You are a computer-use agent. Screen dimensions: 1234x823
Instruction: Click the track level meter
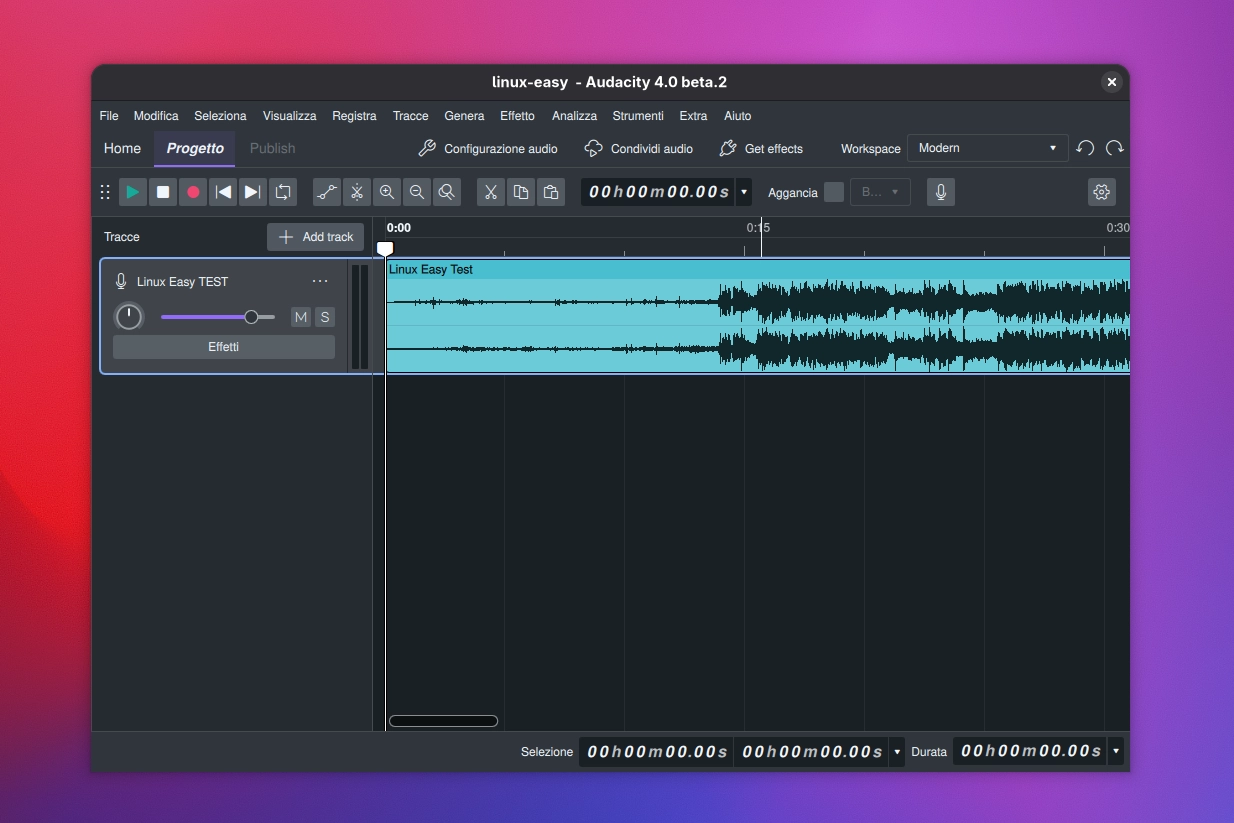click(x=360, y=317)
